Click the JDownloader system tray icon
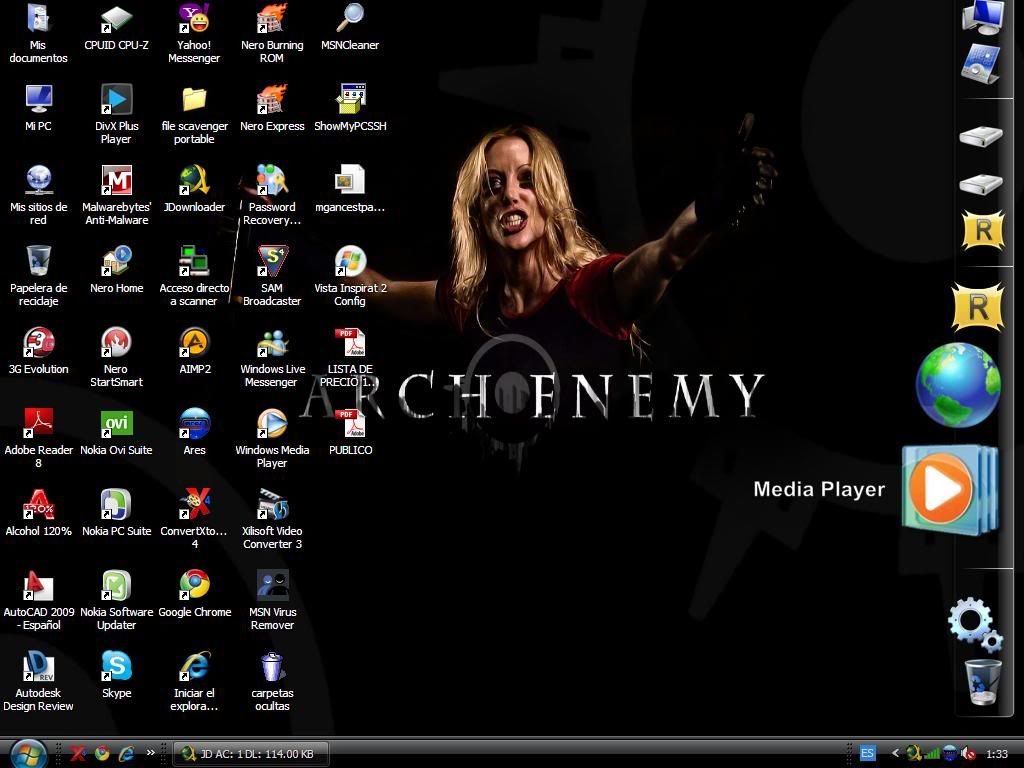The width and height of the screenshot is (1024, 768). [x=913, y=754]
